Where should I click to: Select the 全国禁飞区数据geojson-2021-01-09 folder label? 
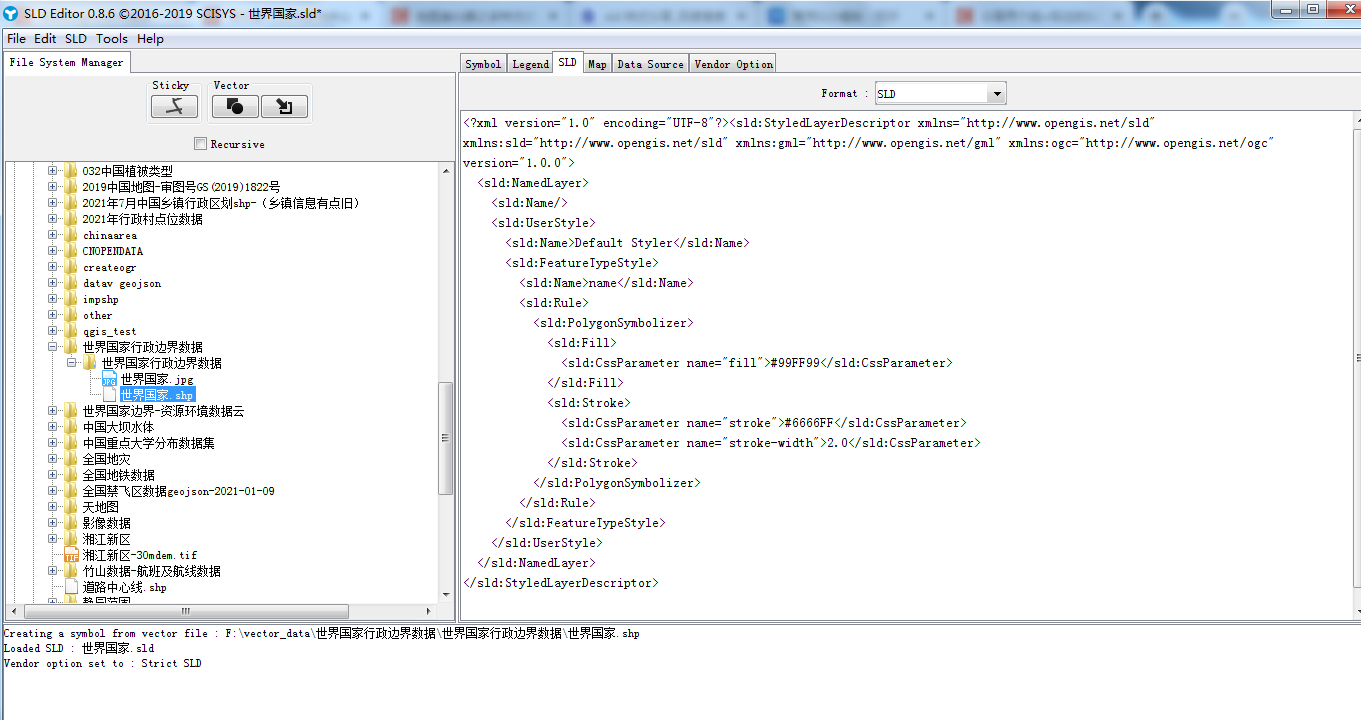[x=178, y=491]
